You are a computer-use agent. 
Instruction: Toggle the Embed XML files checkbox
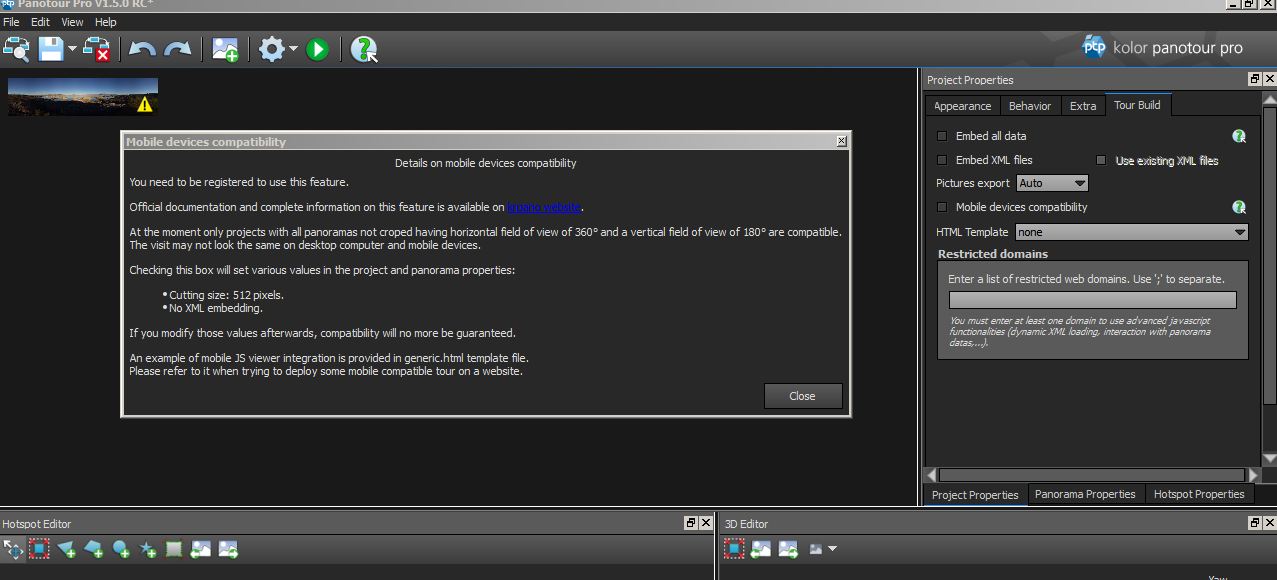(x=942, y=160)
